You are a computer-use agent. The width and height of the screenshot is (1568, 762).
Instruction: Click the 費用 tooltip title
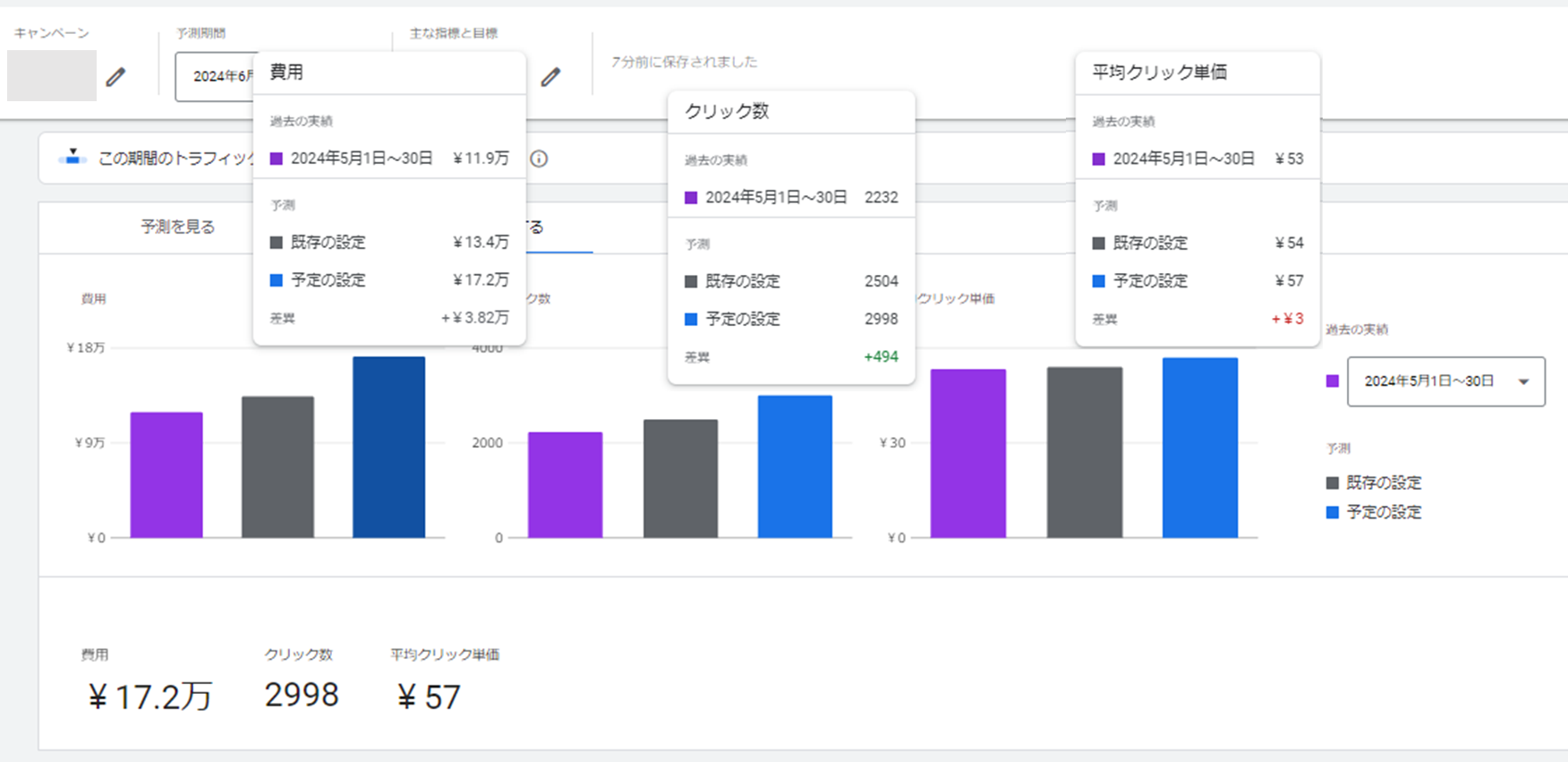pos(286,73)
